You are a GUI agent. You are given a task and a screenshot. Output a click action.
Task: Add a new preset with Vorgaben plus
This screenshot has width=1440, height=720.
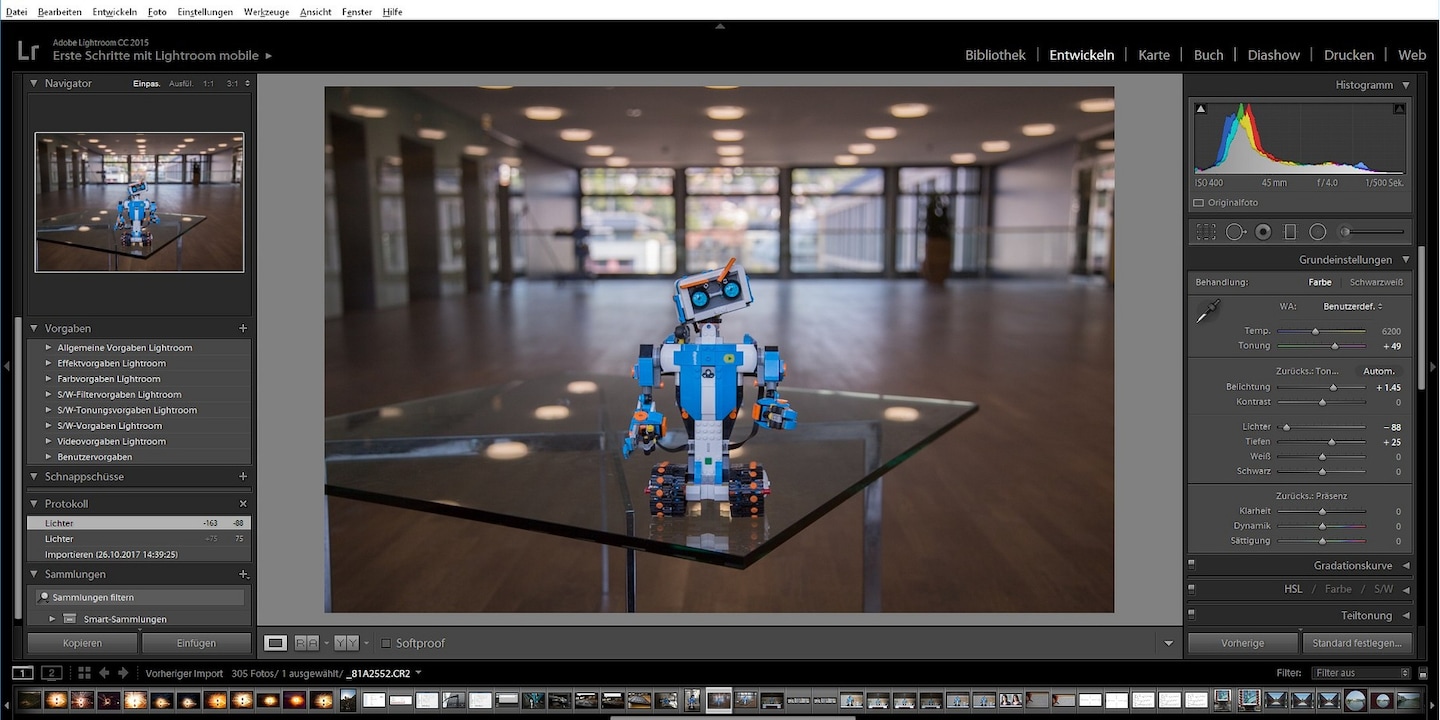click(x=243, y=328)
